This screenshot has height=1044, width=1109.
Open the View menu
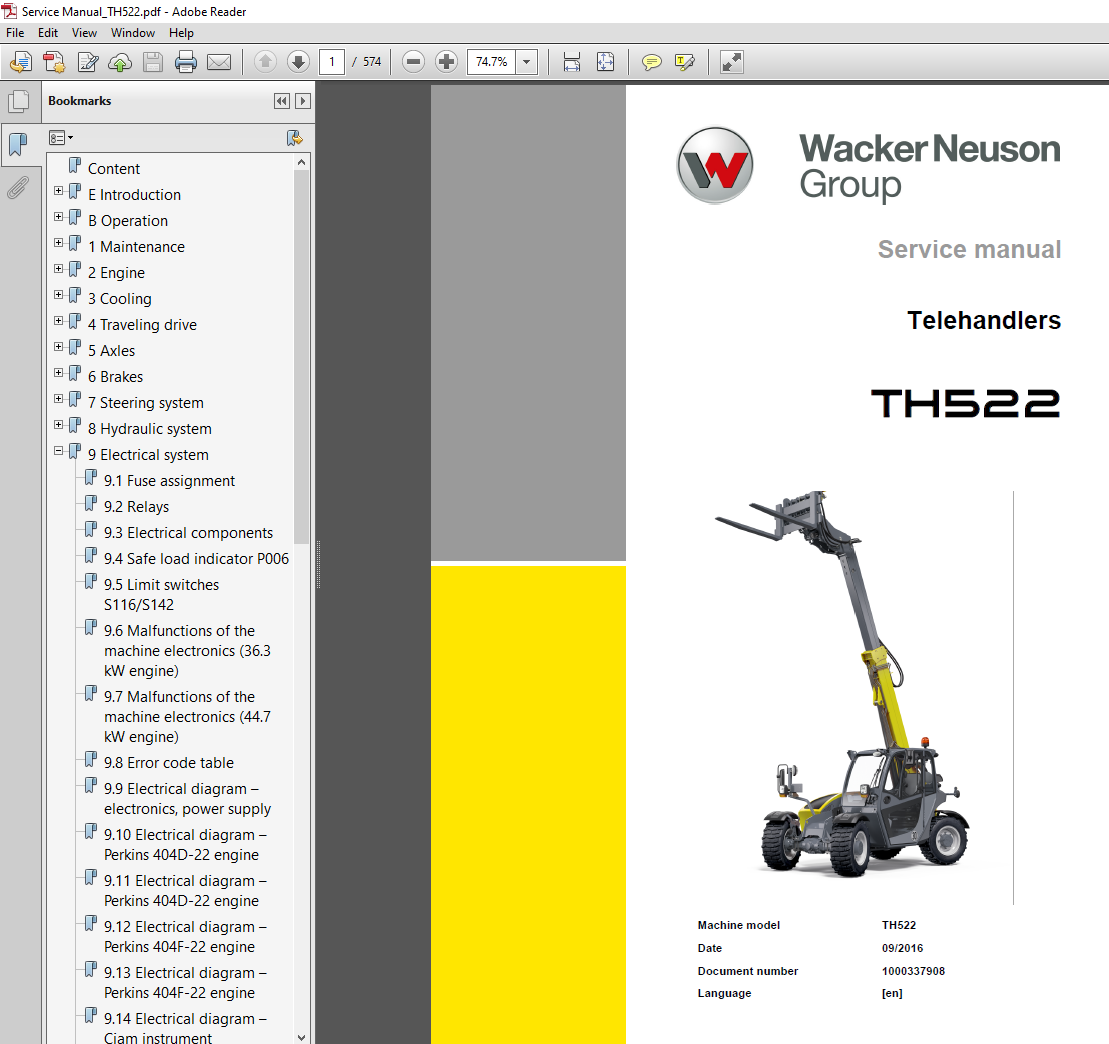point(85,33)
